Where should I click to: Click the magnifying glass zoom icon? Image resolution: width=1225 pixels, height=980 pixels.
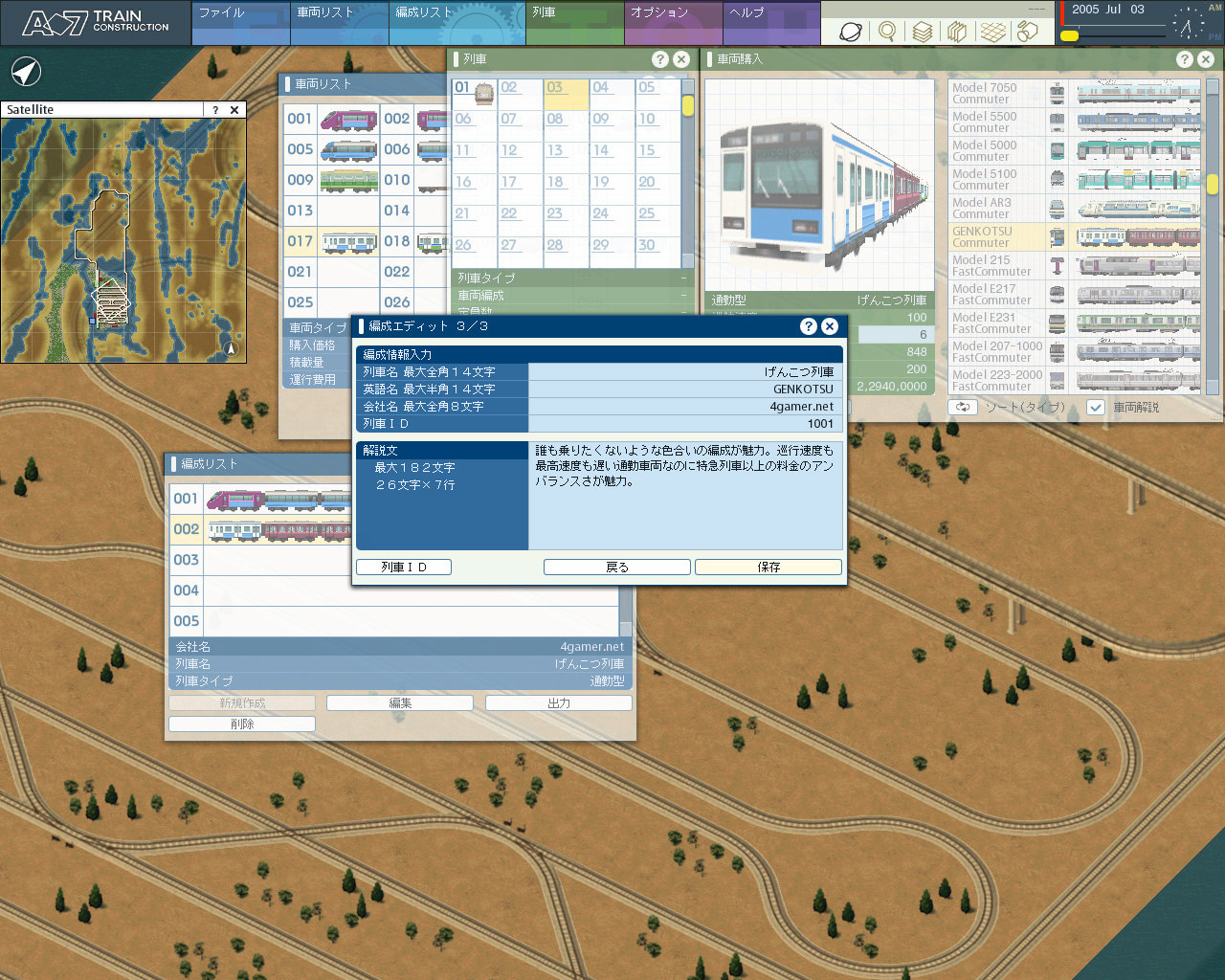pos(887,32)
